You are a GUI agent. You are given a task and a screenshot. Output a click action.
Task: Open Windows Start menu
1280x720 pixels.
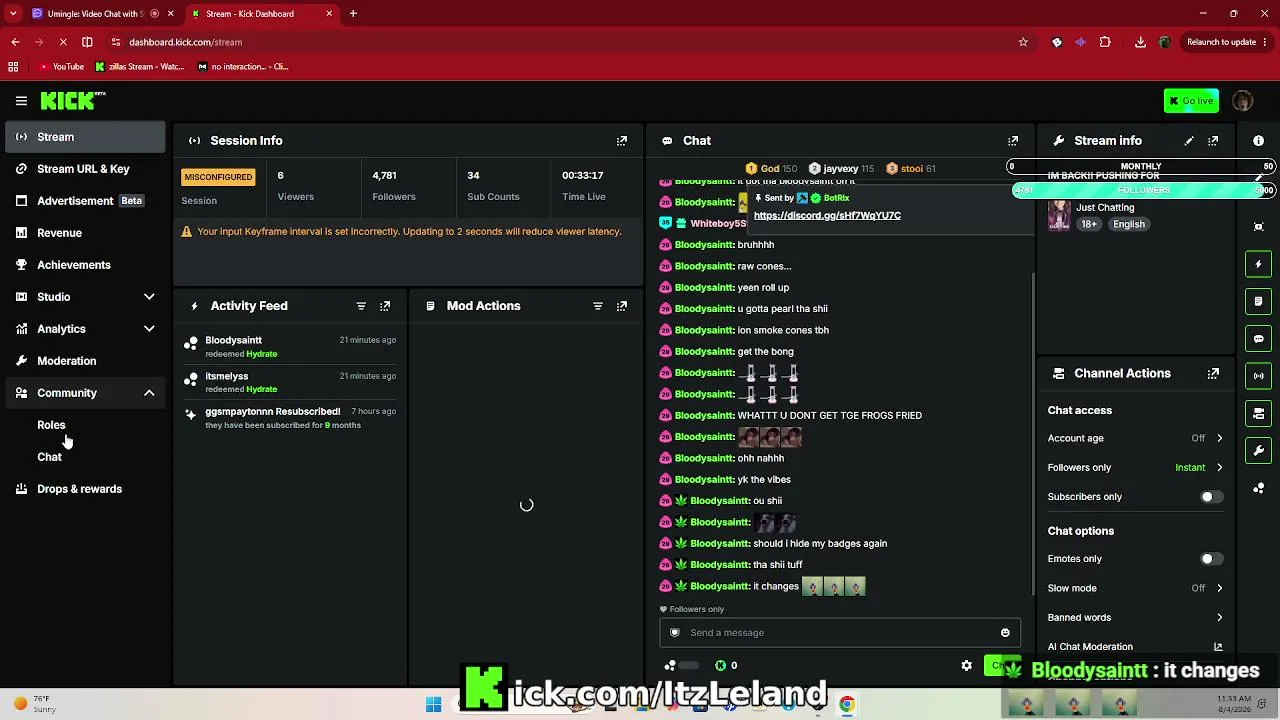pyautogui.click(x=433, y=705)
